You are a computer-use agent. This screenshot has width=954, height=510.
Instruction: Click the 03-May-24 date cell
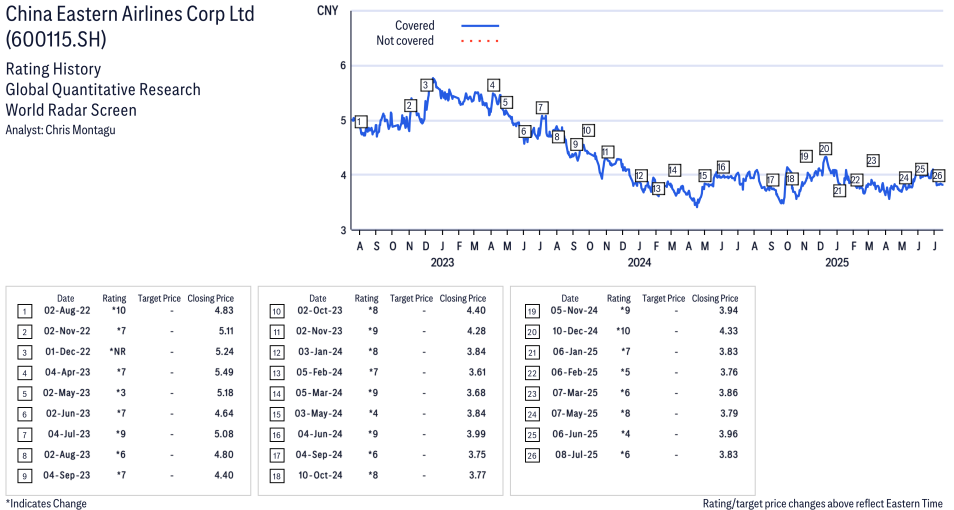pos(319,414)
